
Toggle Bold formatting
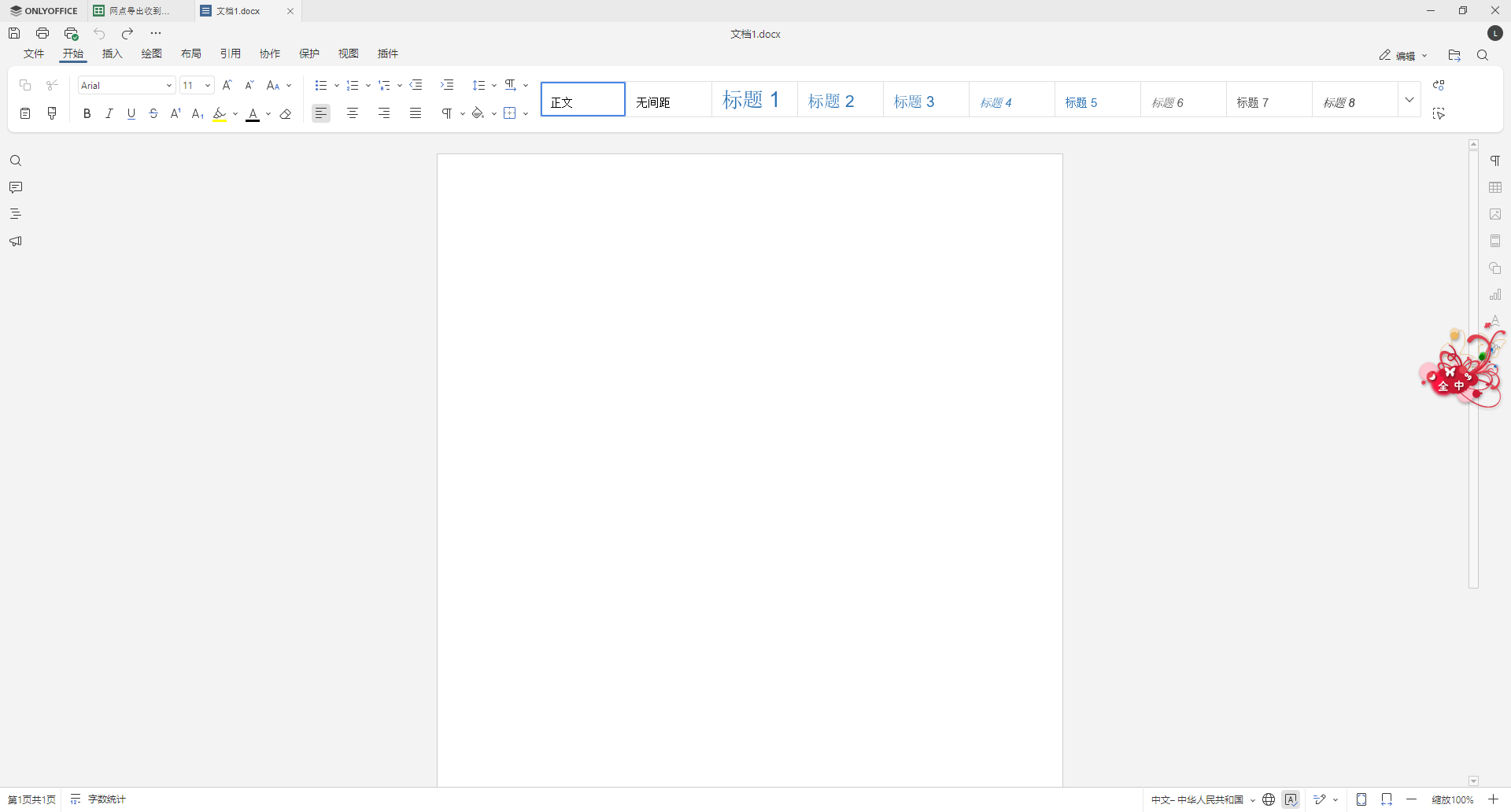point(87,114)
